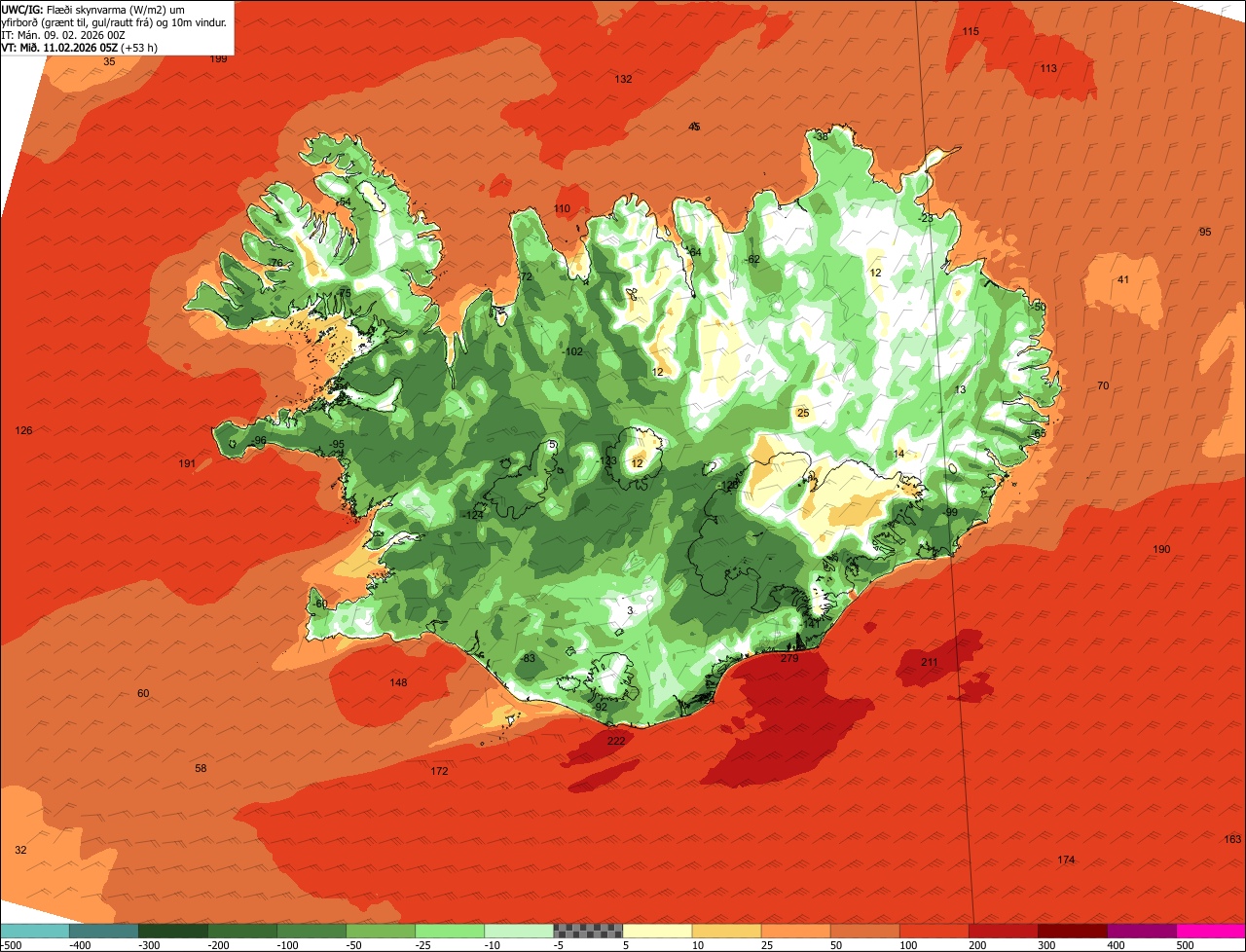
Task: Select the ocean value 163
Action: pos(1232,839)
